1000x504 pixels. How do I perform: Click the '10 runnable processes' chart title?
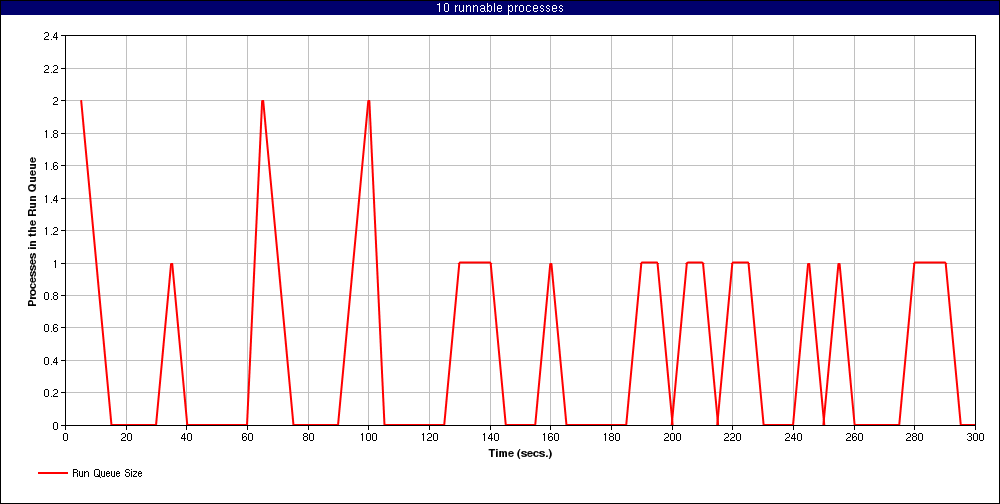[x=499, y=8]
